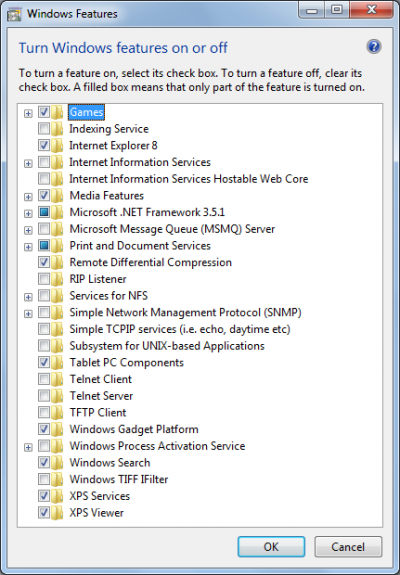
Task: Click OK to apply feature changes
Action: (x=271, y=547)
